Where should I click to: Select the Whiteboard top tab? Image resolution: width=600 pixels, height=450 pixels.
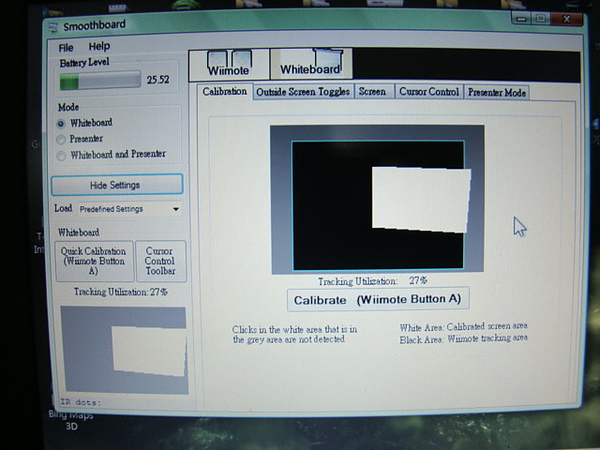311,64
